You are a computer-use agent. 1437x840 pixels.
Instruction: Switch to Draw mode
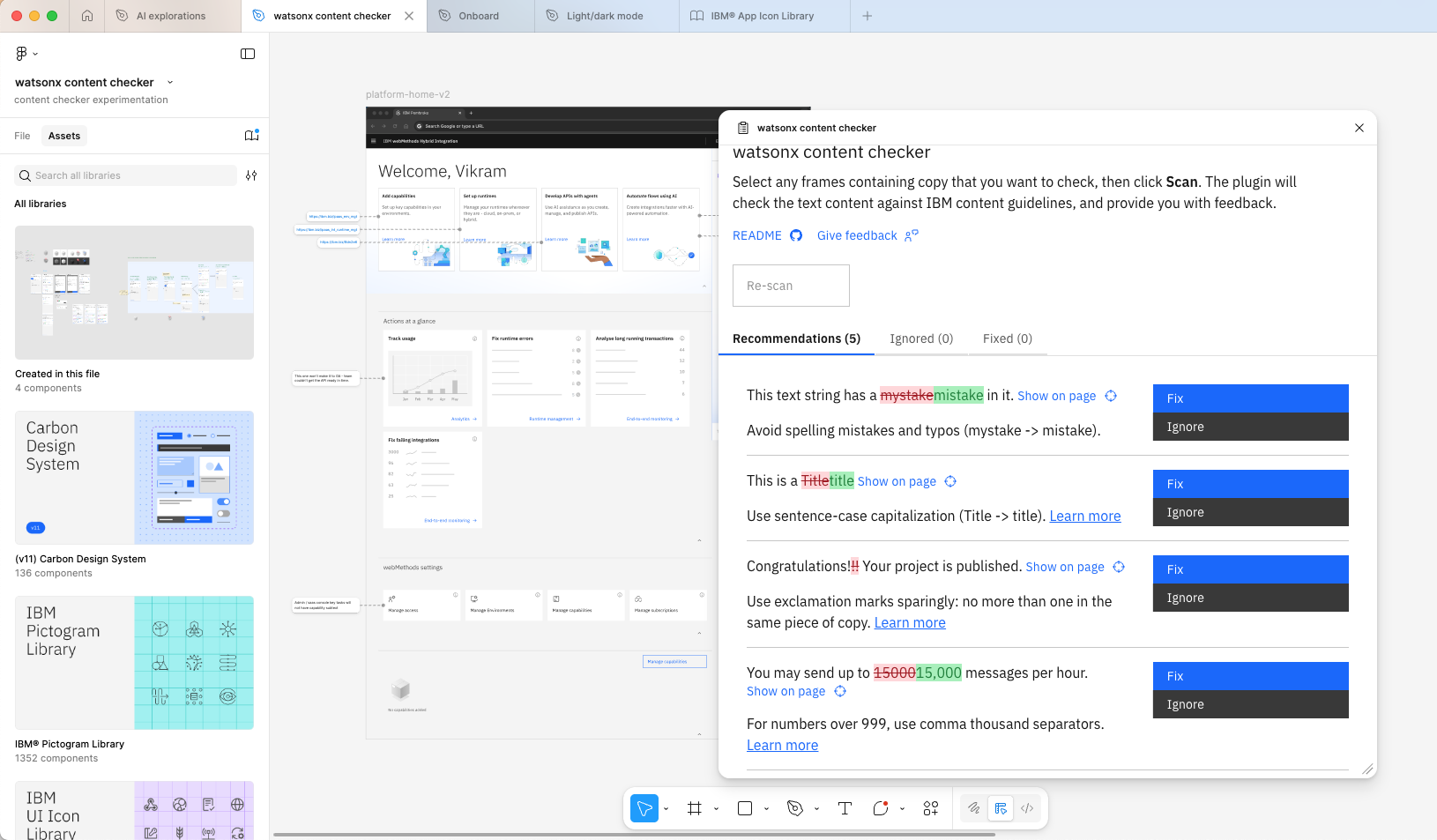tap(974, 808)
